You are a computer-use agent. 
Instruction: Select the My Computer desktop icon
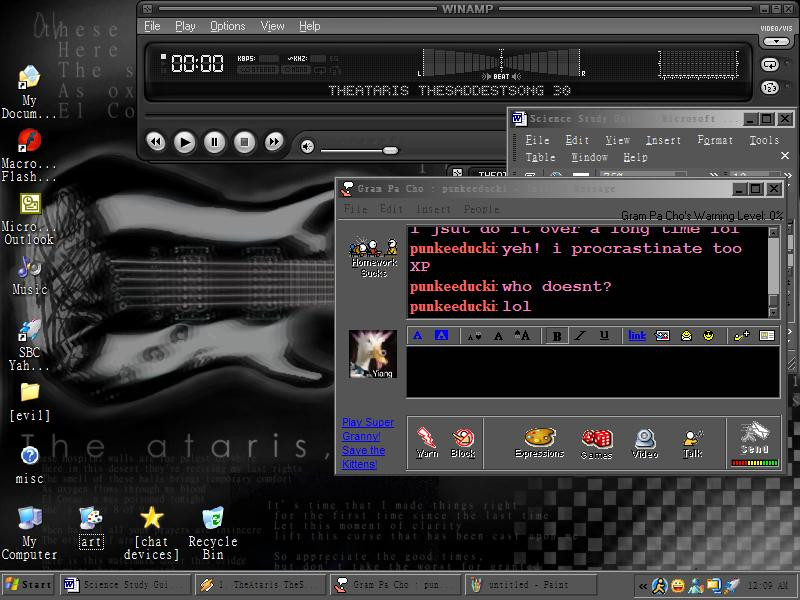[29, 533]
